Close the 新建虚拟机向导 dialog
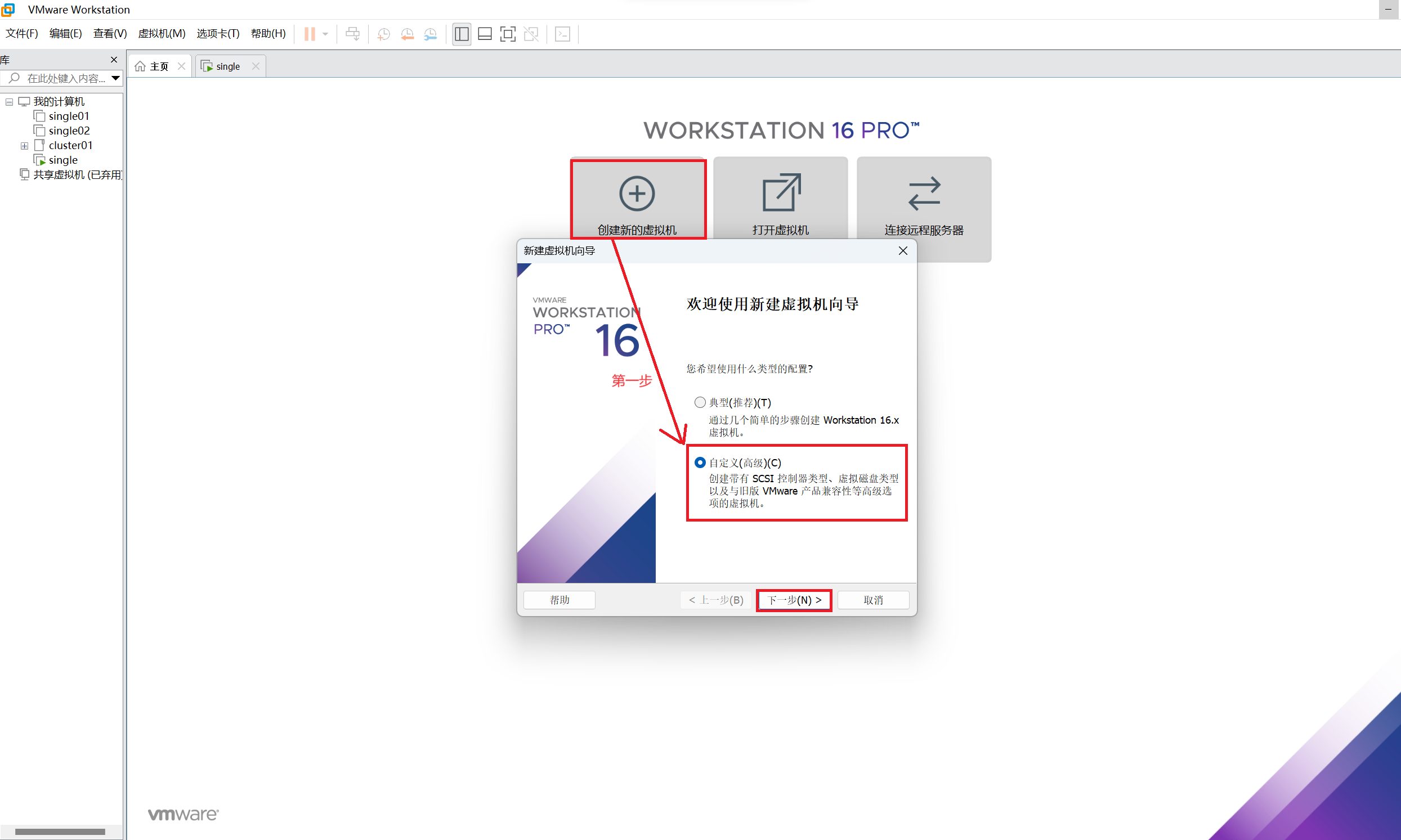1401x840 pixels. click(903, 251)
